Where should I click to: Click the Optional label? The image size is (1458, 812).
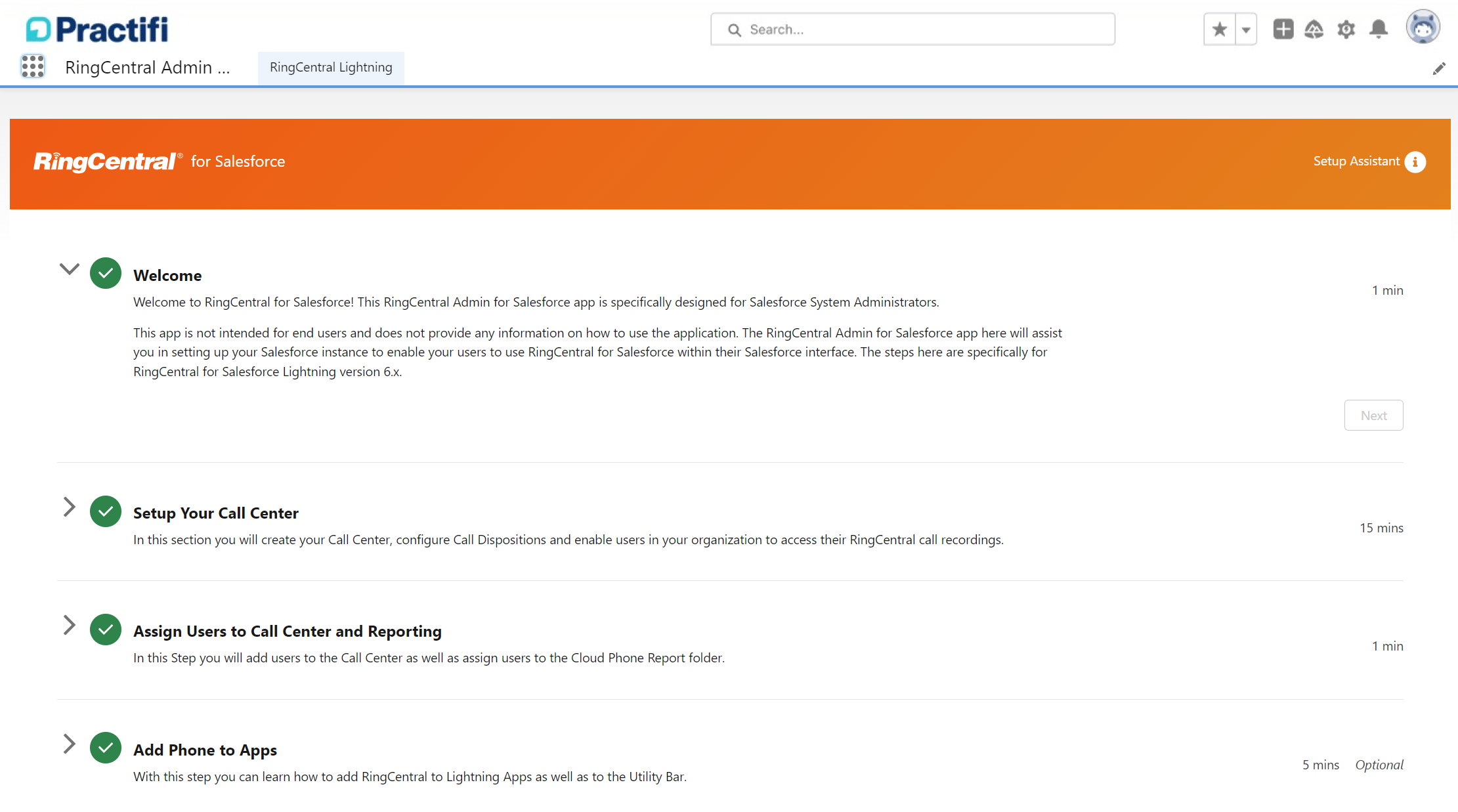point(1379,765)
